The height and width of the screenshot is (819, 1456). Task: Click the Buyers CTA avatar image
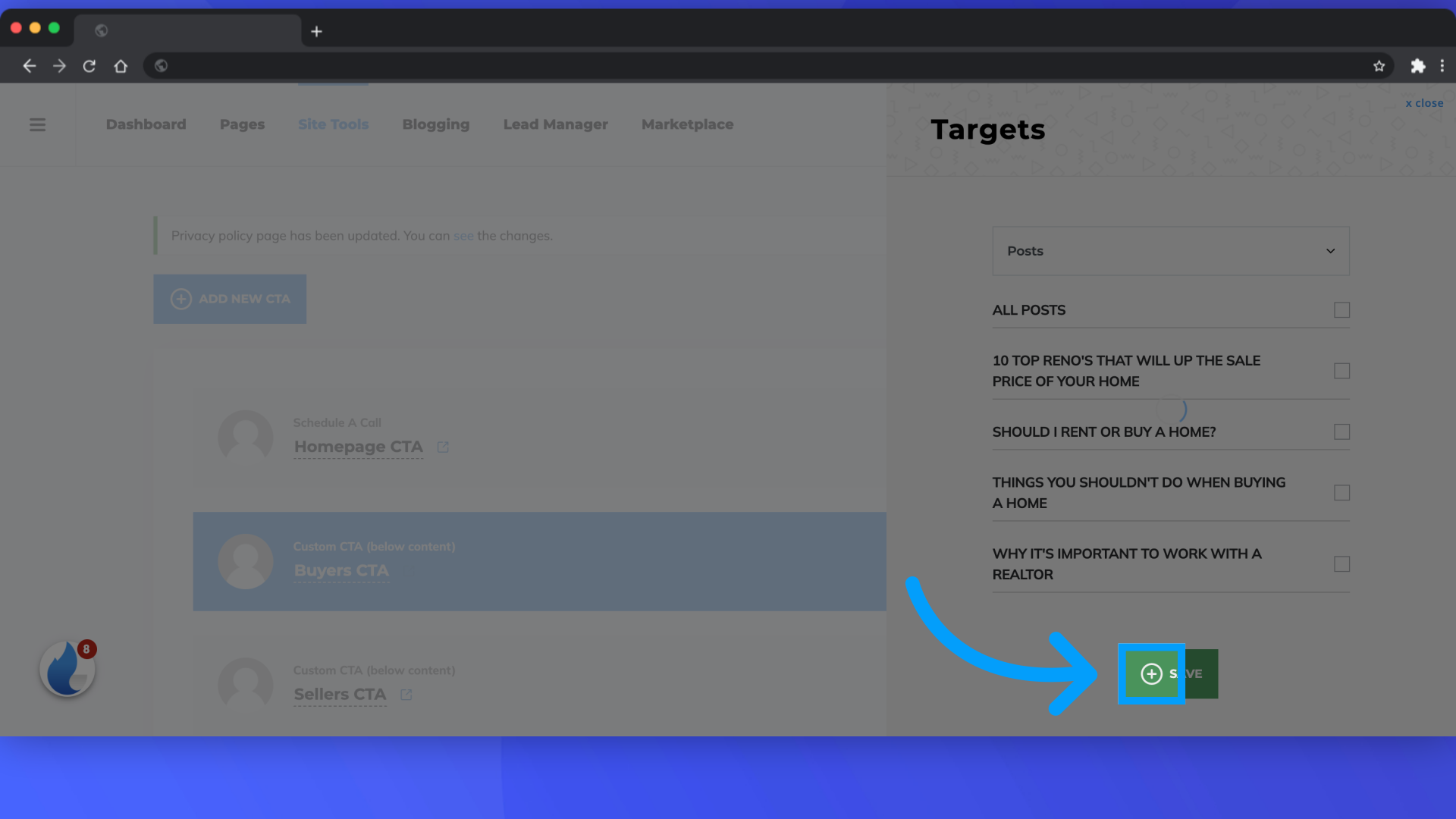click(x=246, y=561)
